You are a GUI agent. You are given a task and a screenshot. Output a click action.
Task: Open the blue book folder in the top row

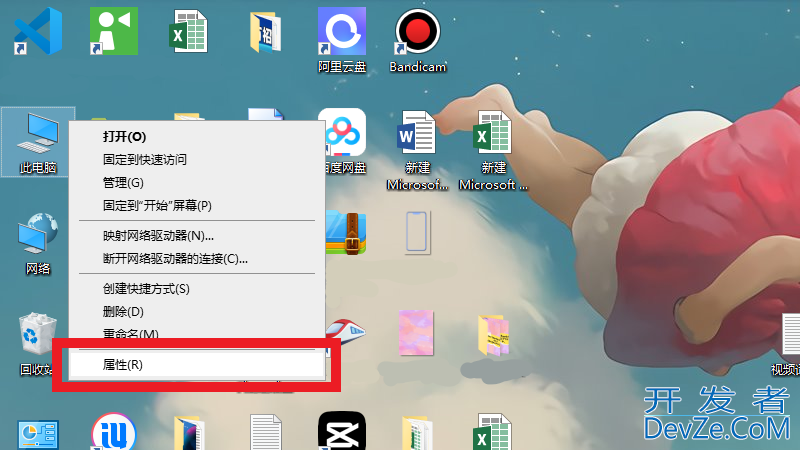265,33
